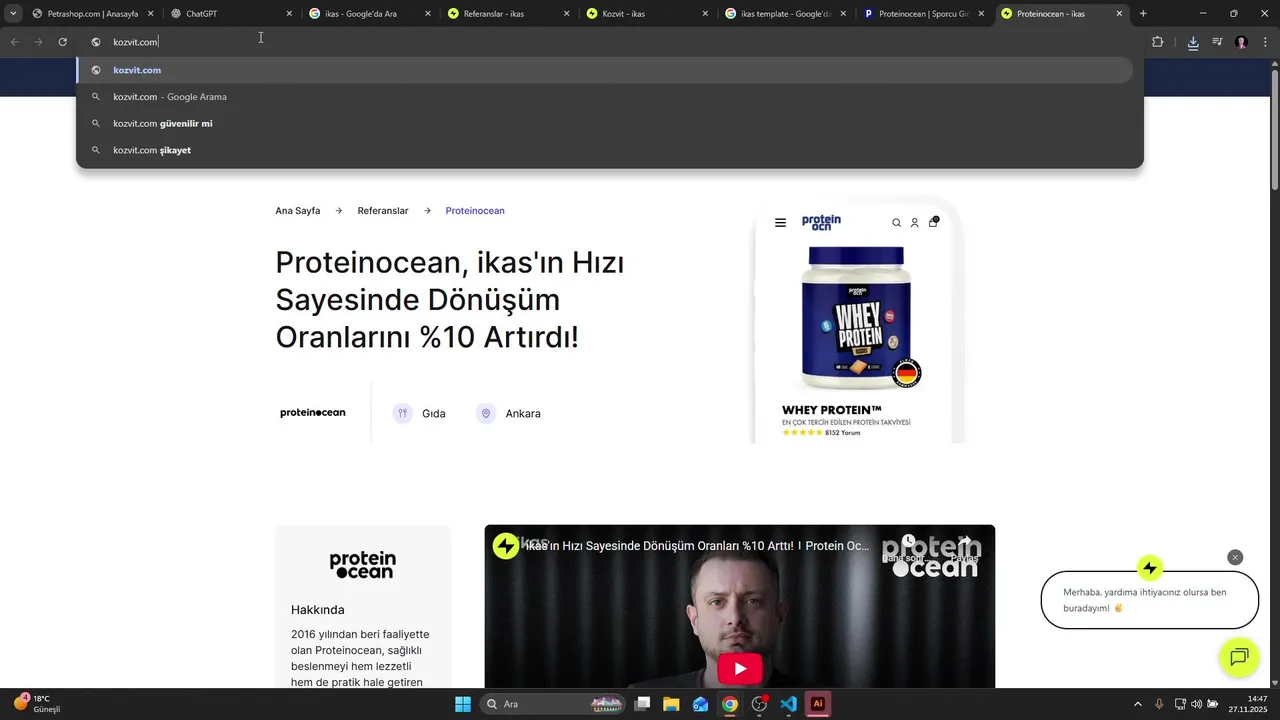Image resolution: width=1280 pixels, height=720 pixels.
Task: Click cart icon in phone mockup
Action: [933, 222]
